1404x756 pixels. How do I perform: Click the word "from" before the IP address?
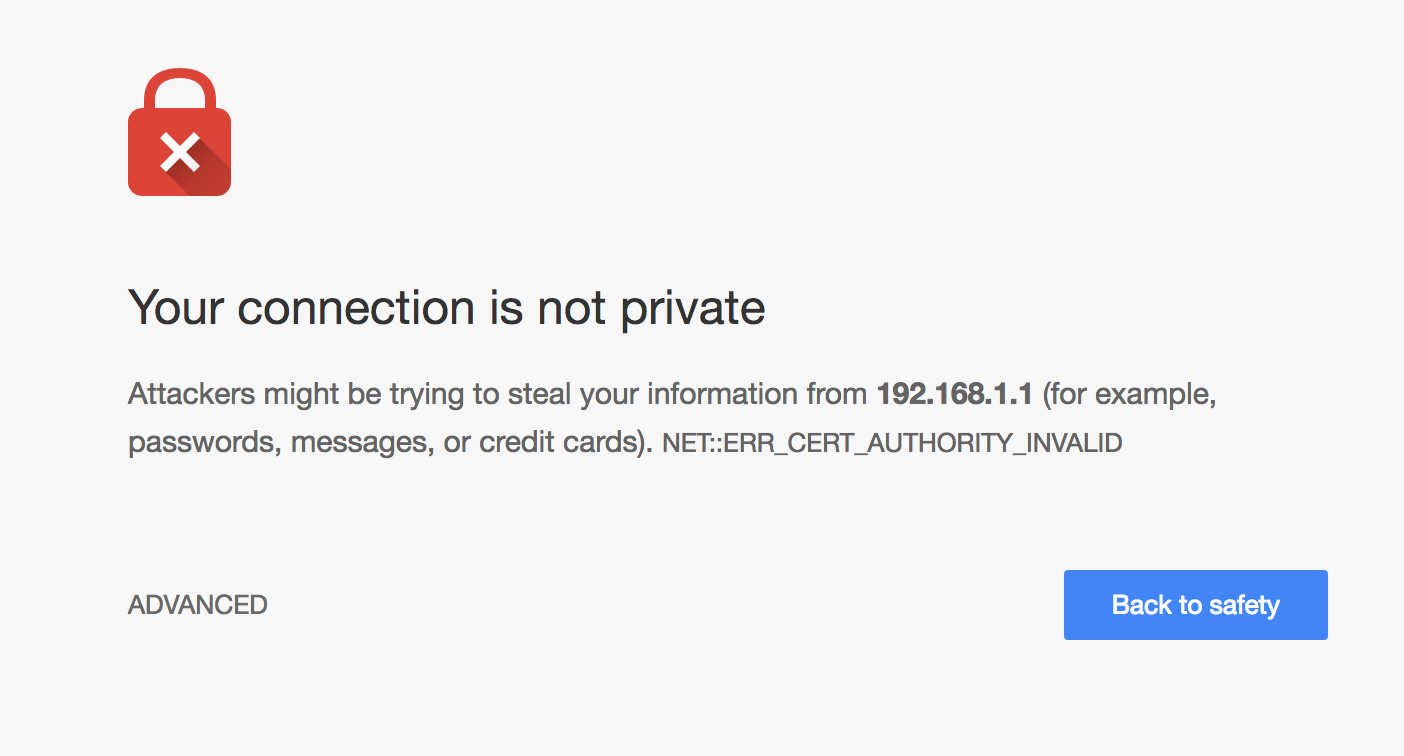coord(836,394)
